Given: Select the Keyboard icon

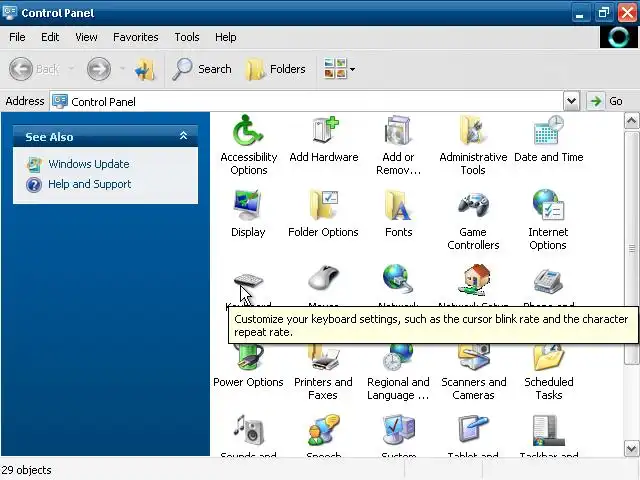Looking at the screenshot, I should click(249, 280).
